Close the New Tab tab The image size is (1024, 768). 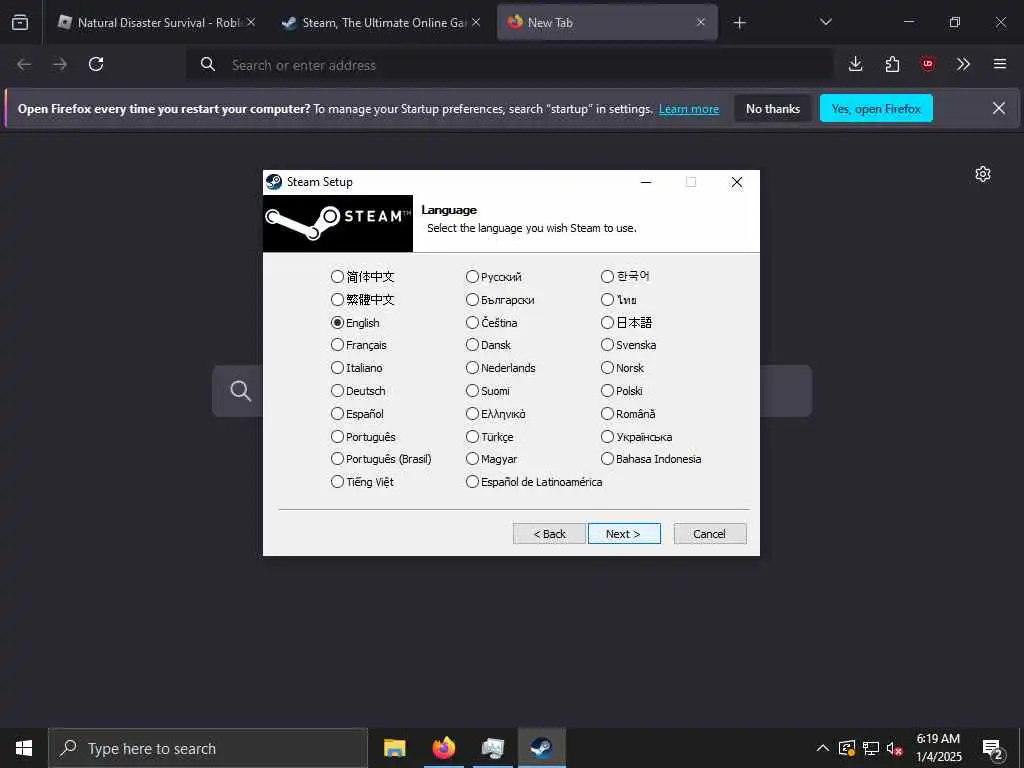click(701, 22)
